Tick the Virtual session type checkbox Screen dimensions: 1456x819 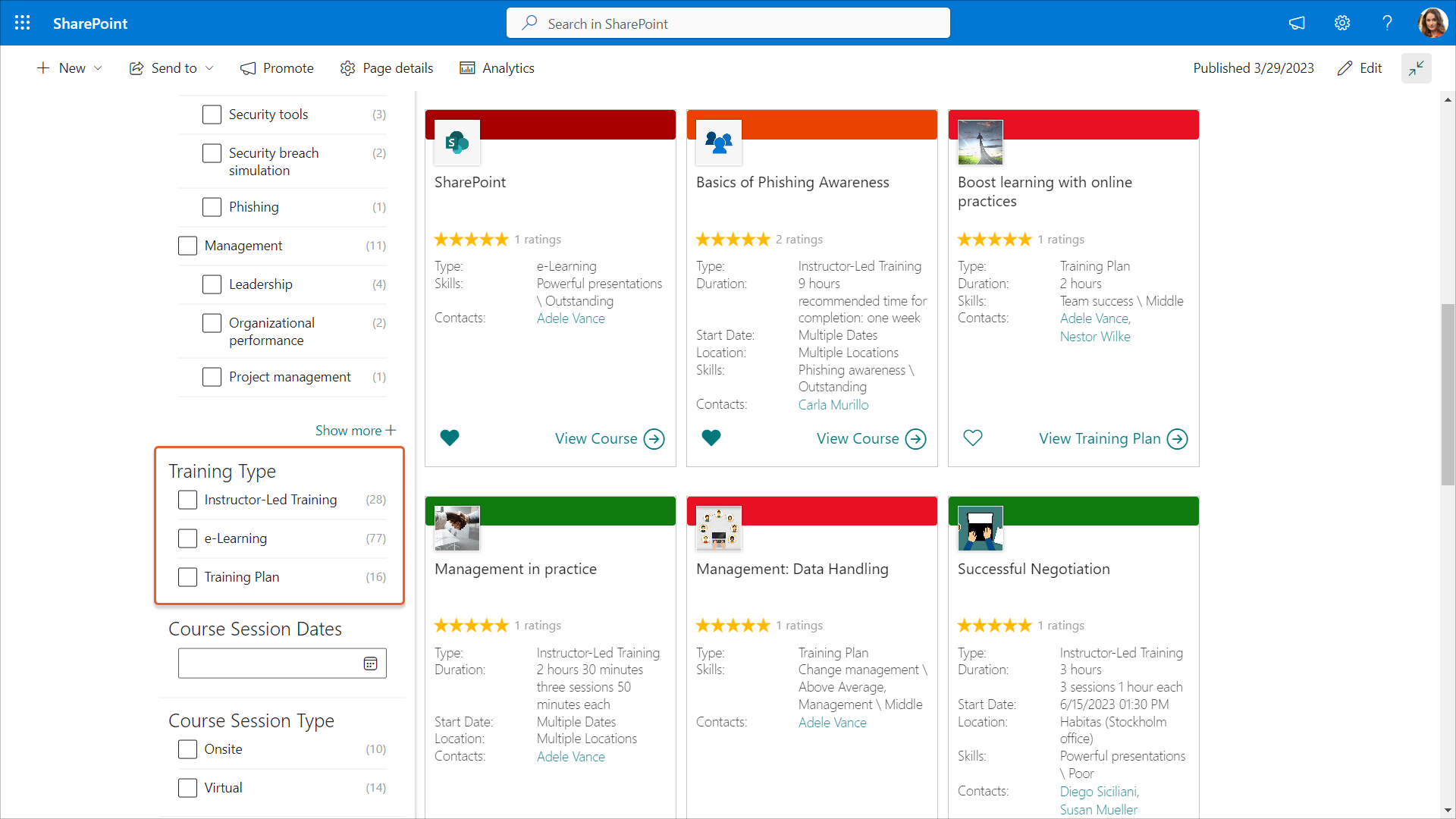tap(187, 788)
